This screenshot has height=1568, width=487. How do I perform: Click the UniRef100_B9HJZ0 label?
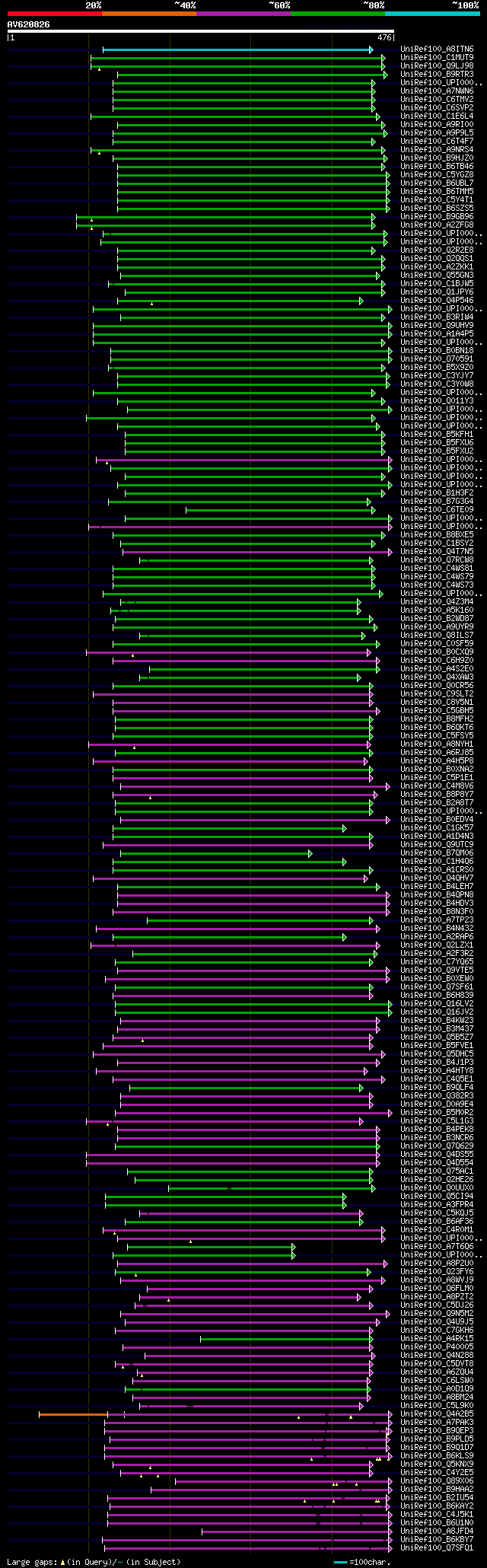tap(437, 158)
